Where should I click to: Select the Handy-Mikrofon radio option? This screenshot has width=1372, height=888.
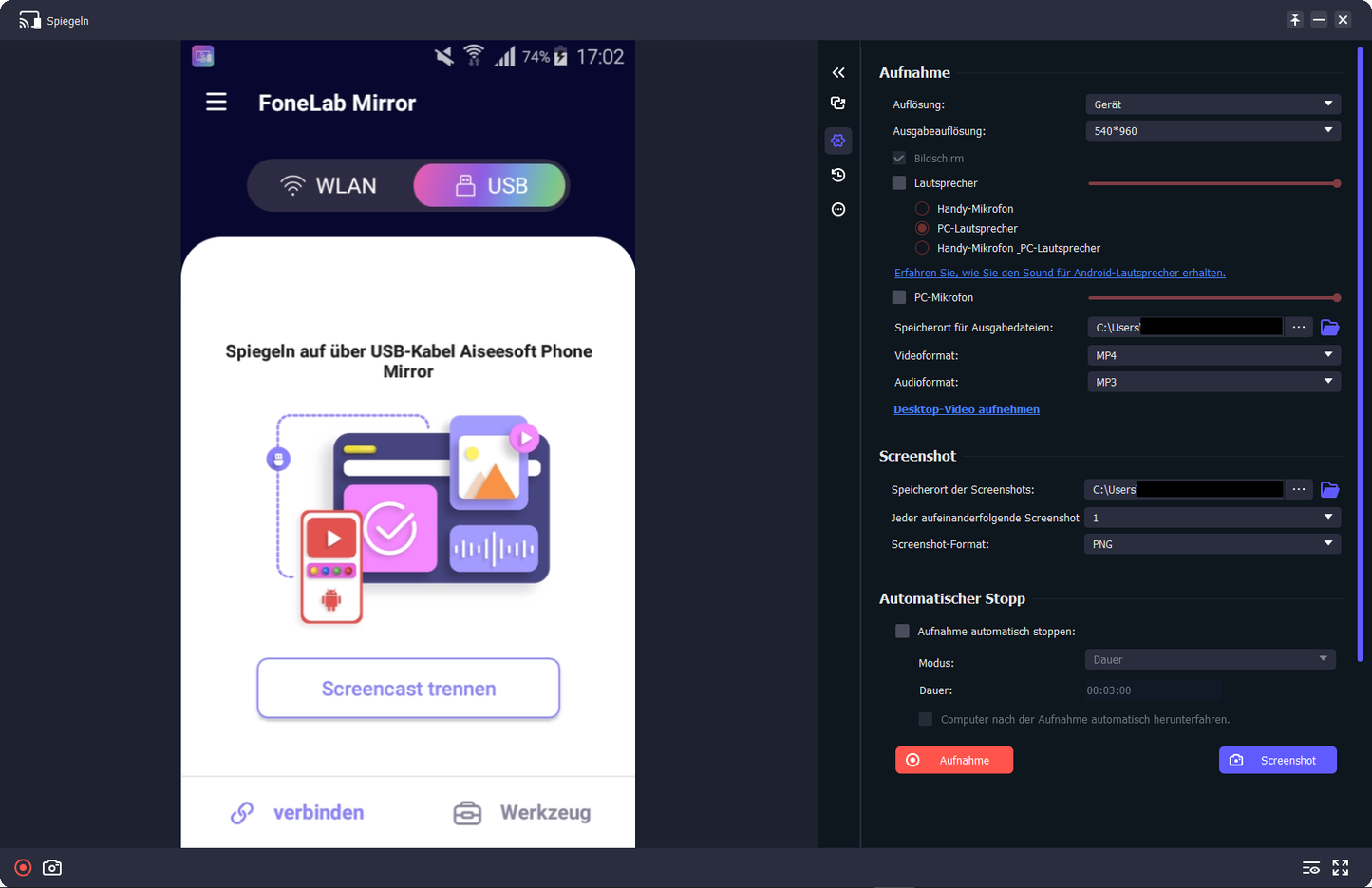[922, 209]
